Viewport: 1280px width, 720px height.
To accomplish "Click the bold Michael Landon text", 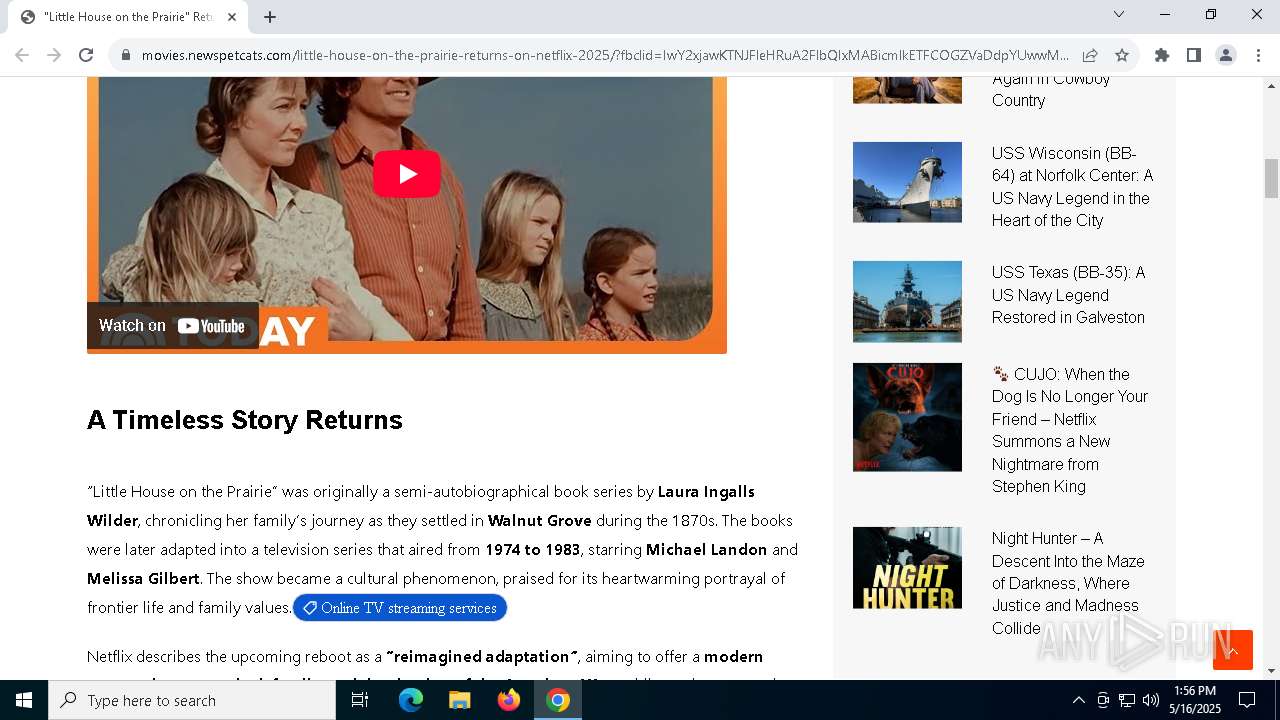I will (x=706, y=550).
